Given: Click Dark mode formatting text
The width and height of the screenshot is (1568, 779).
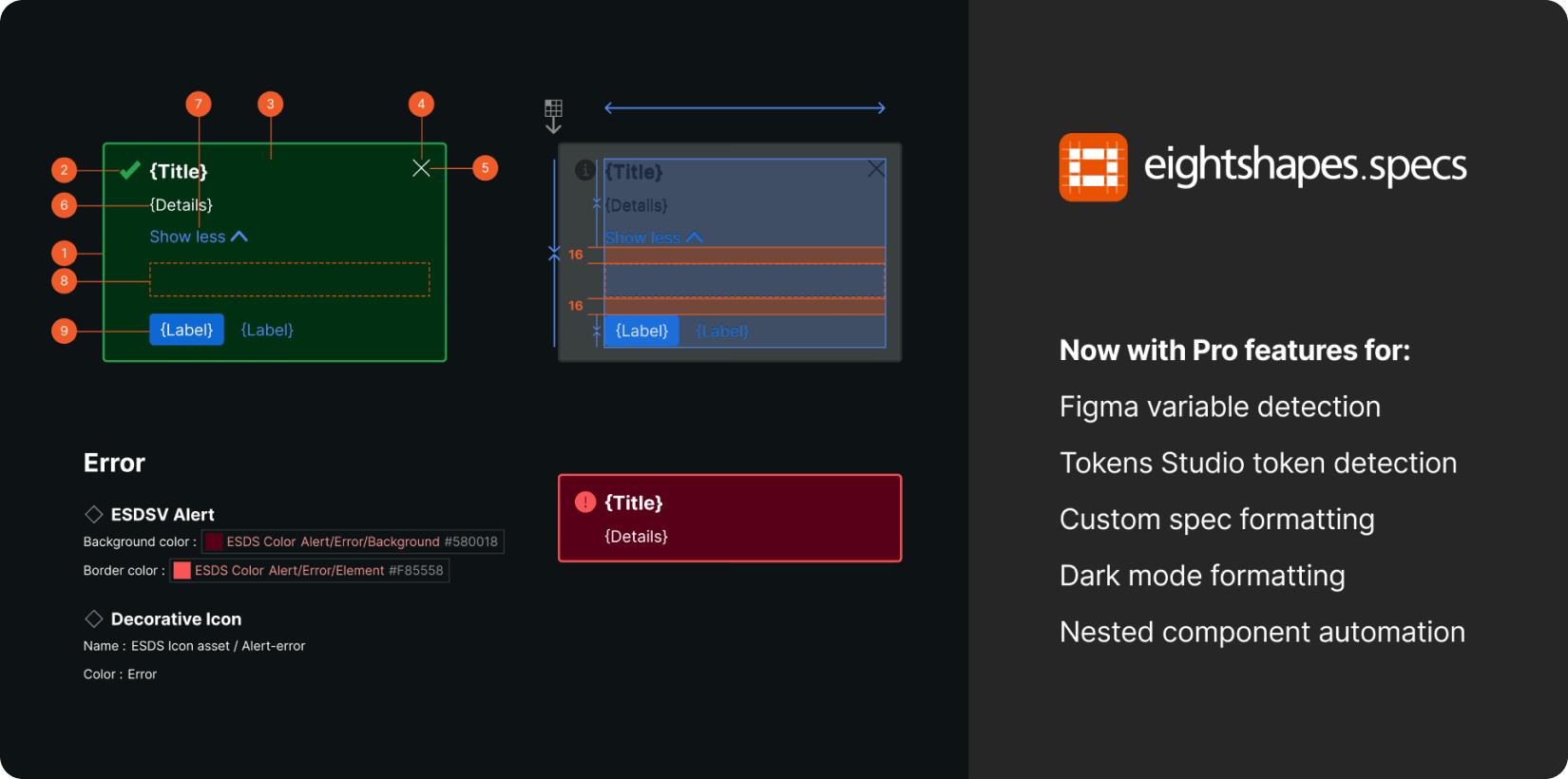Looking at the screenshot, I should click(x=1203, y=576).
